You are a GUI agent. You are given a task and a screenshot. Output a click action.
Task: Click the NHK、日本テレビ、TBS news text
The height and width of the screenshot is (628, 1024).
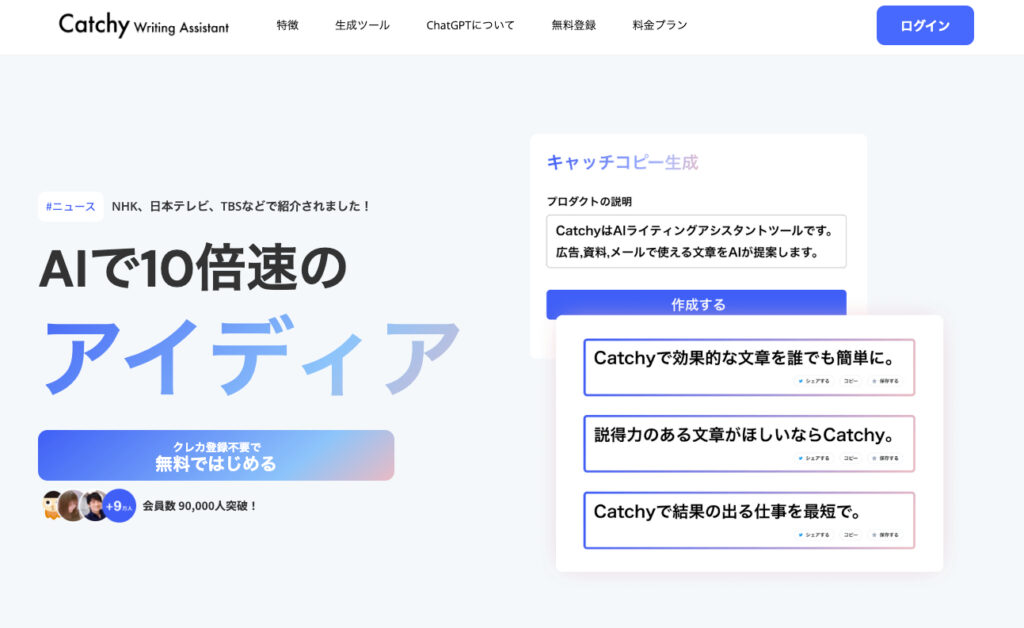241,206
